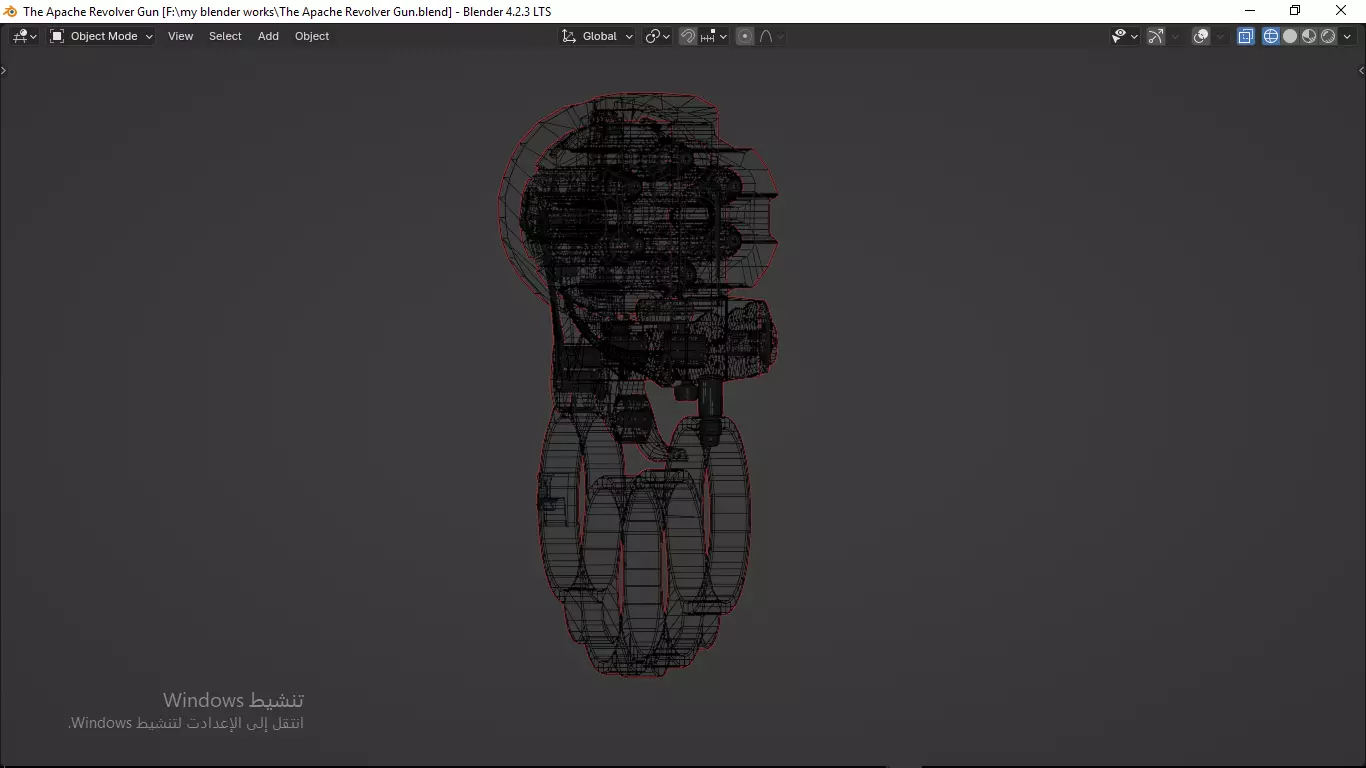Expand the toolbar with the left-edge arrow
Viewport: 1366px width, 768px height.
pyautogui.click(x=4, y=70)
